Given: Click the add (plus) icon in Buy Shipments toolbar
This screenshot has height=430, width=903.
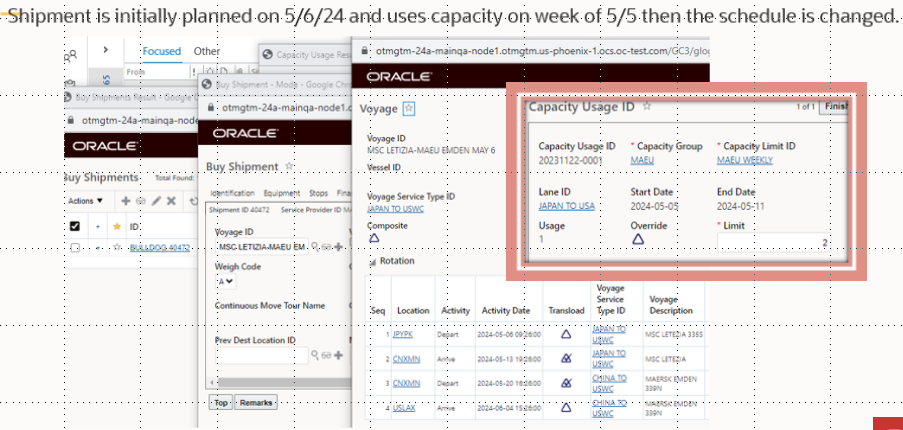Looking at the screenshot, I should 126,201.
